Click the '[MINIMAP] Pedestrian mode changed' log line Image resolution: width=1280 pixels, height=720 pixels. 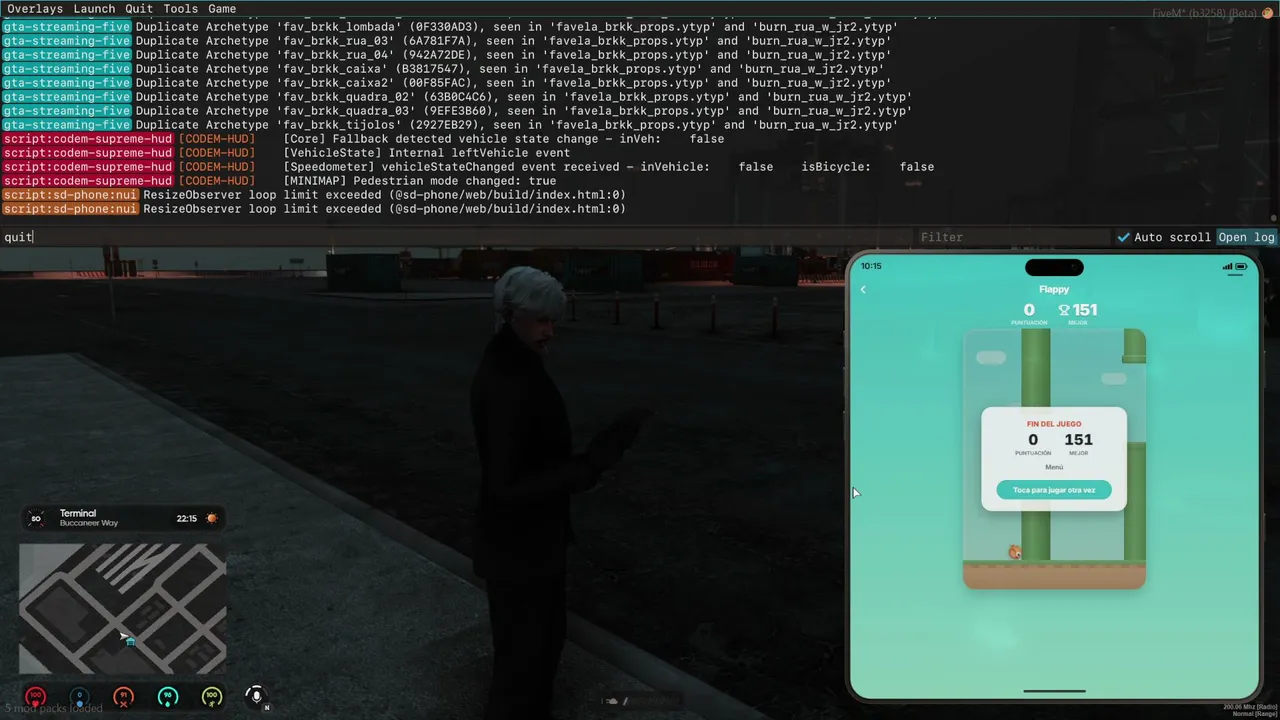coord(278,181)
